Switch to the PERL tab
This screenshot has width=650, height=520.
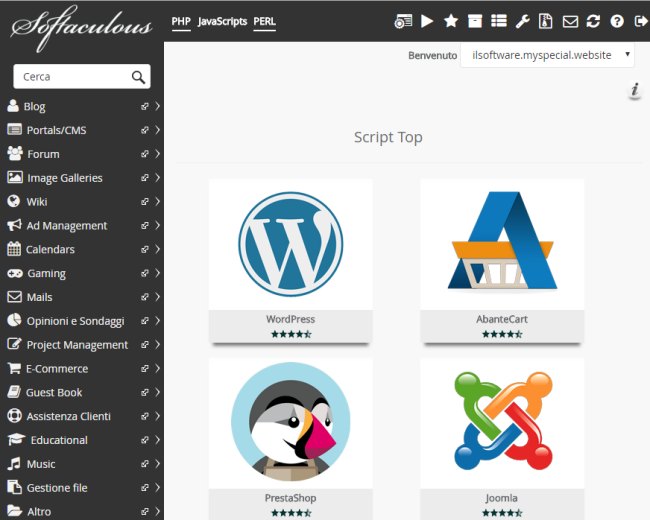(x=264, y=22)
